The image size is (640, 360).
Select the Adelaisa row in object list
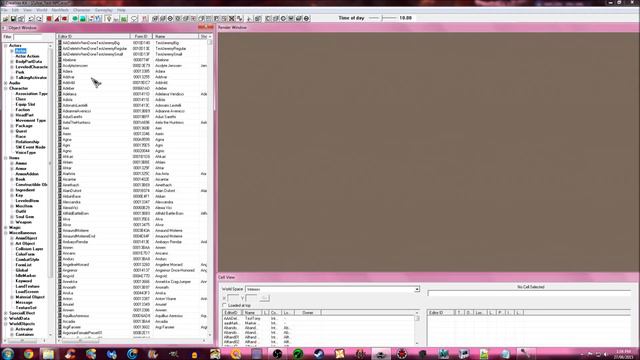click(x=133, y=94)
